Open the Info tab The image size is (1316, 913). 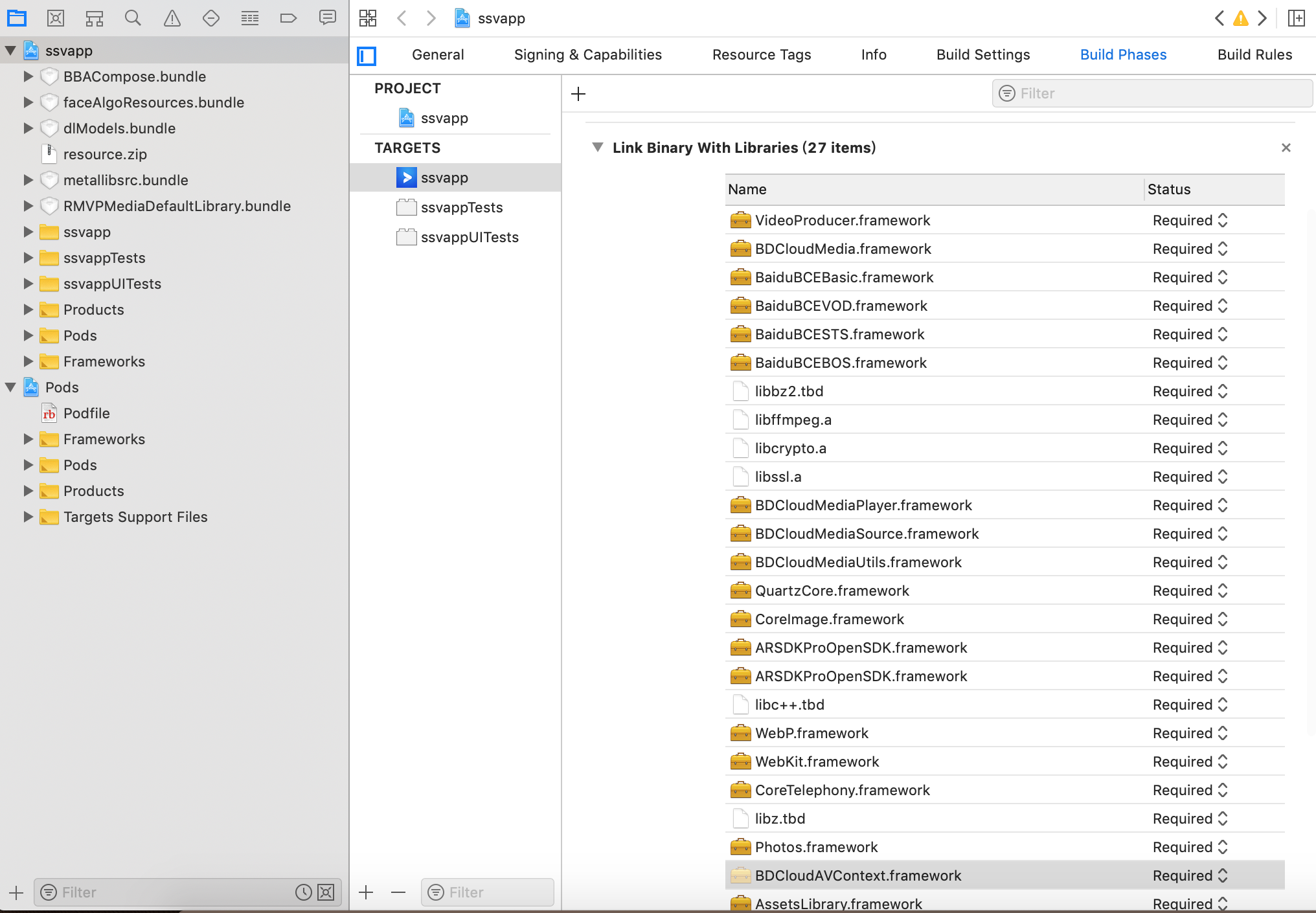[874, 54]
